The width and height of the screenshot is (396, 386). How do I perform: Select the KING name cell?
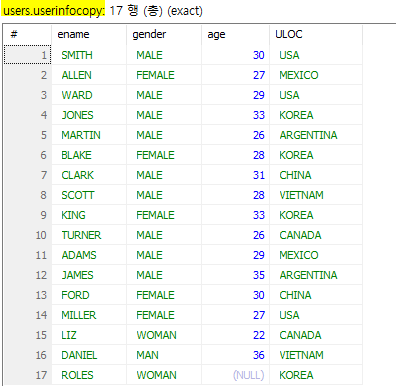[89, 215]
